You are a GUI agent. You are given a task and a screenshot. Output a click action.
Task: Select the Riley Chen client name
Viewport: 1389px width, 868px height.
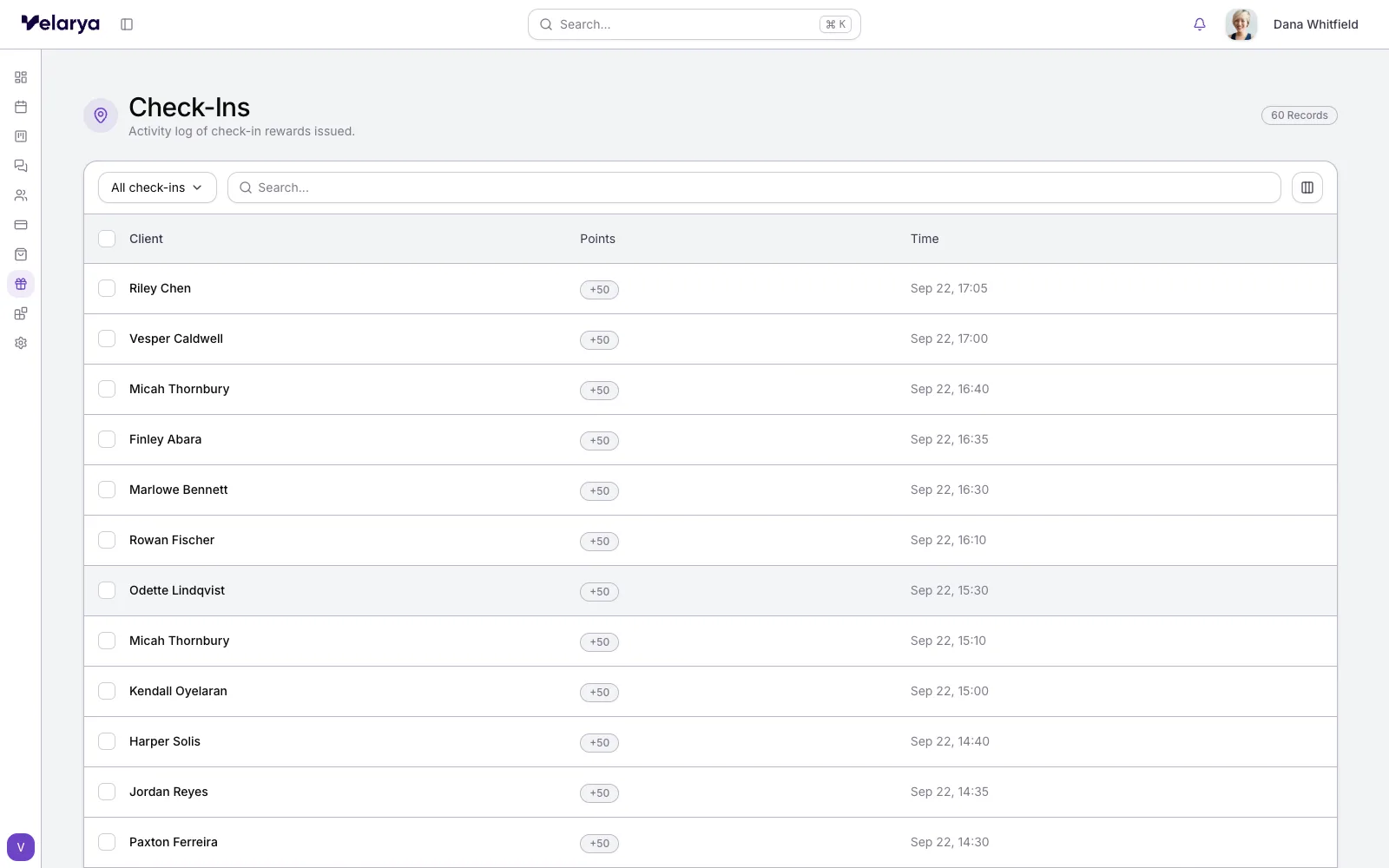click(160, 288)
